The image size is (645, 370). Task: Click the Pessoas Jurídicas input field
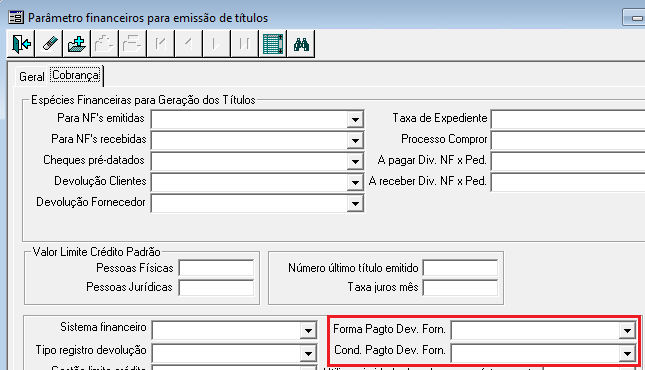coord(216,287)
